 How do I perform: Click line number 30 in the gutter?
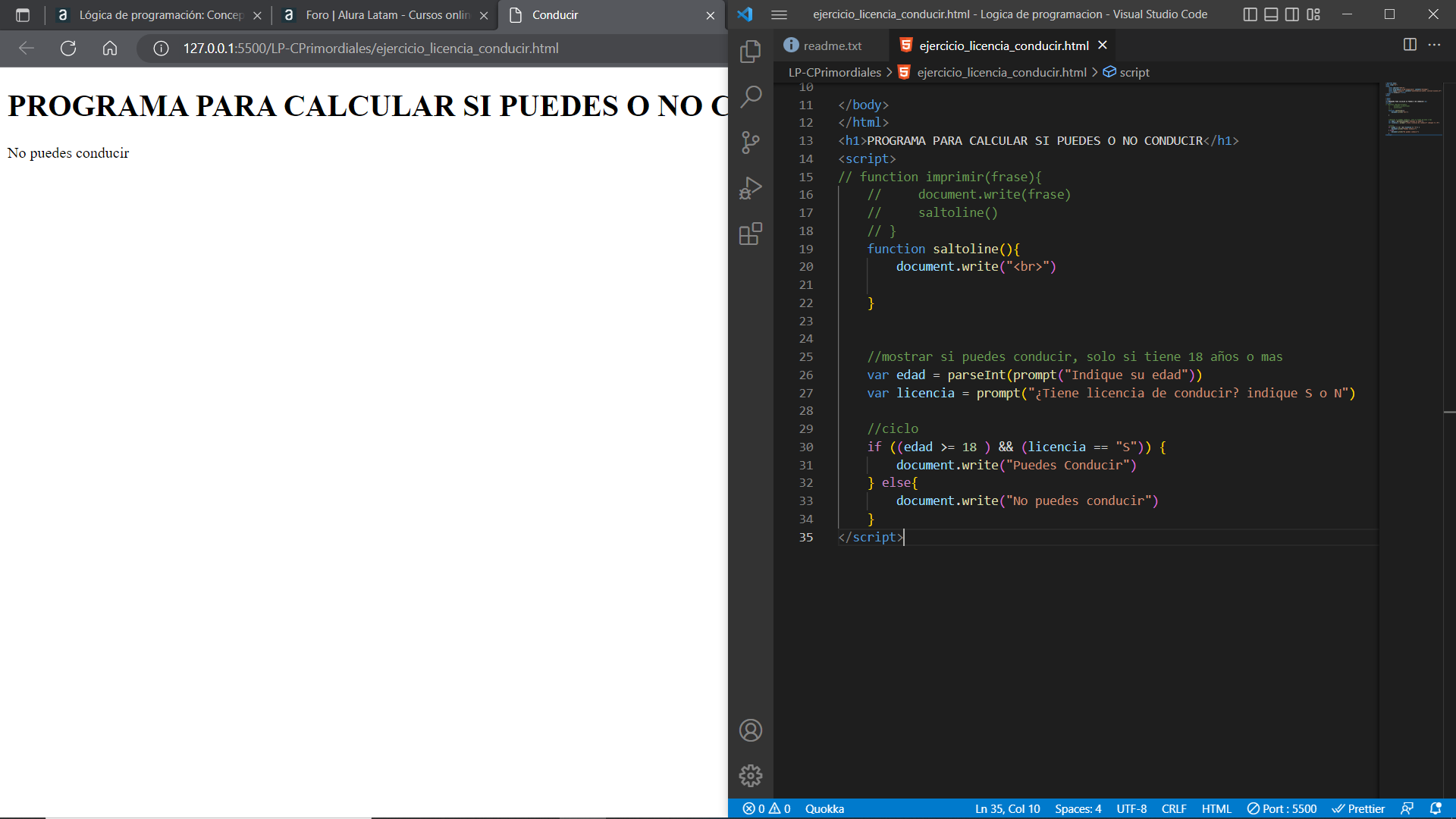pos(805,447)
